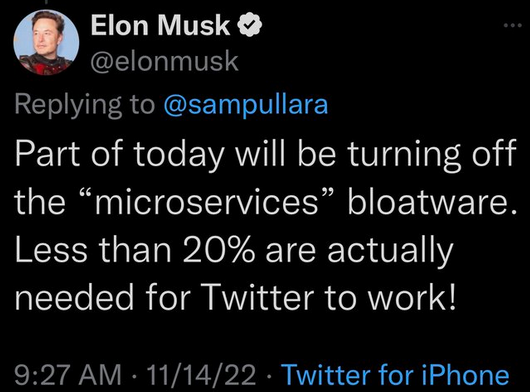Click the "20%" figure in the tweet
The height and width of the screenshot is (392, 530).
(x=218, y=251)
